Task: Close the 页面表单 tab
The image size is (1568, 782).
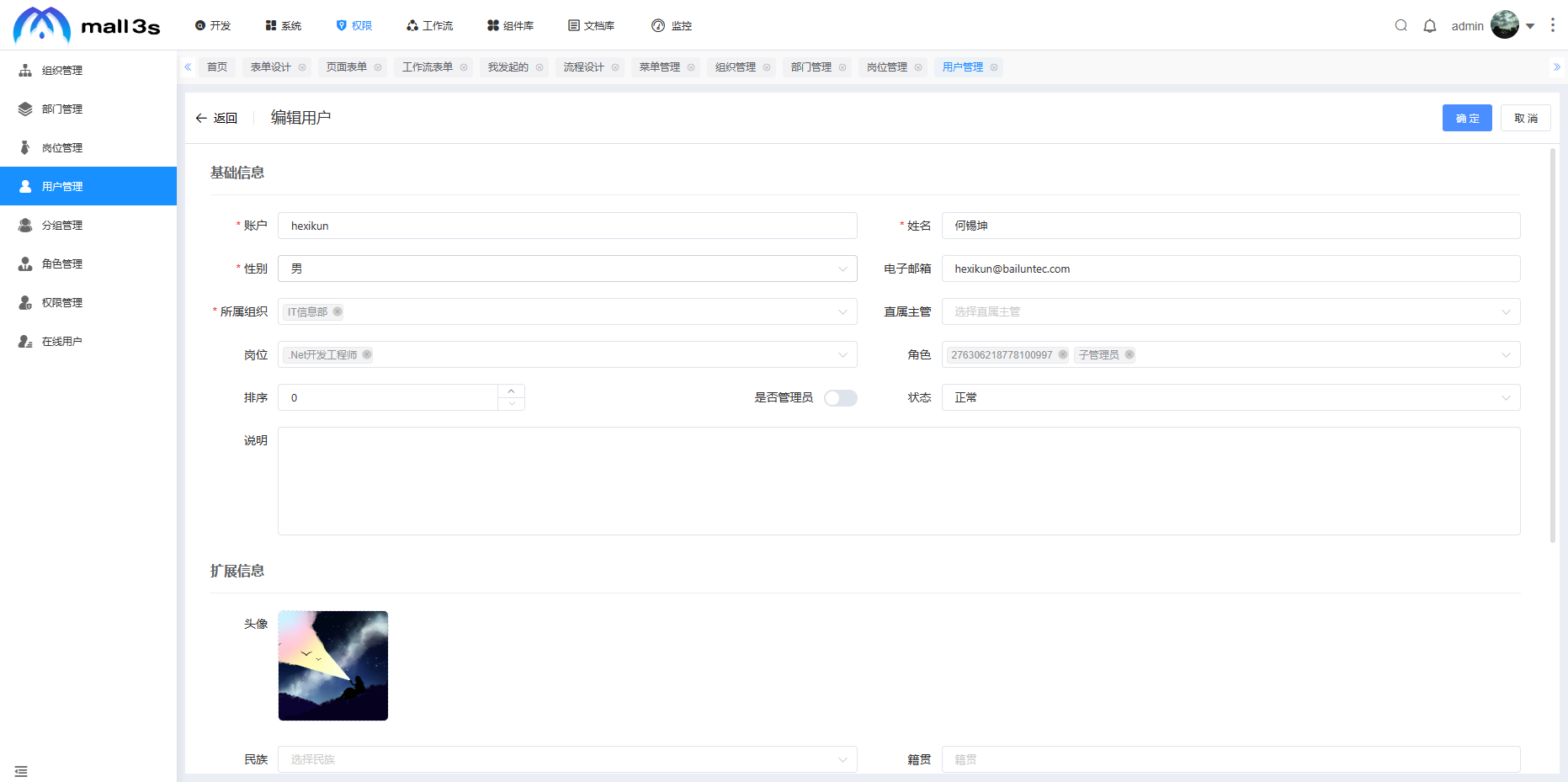Action: click(378, 67)
